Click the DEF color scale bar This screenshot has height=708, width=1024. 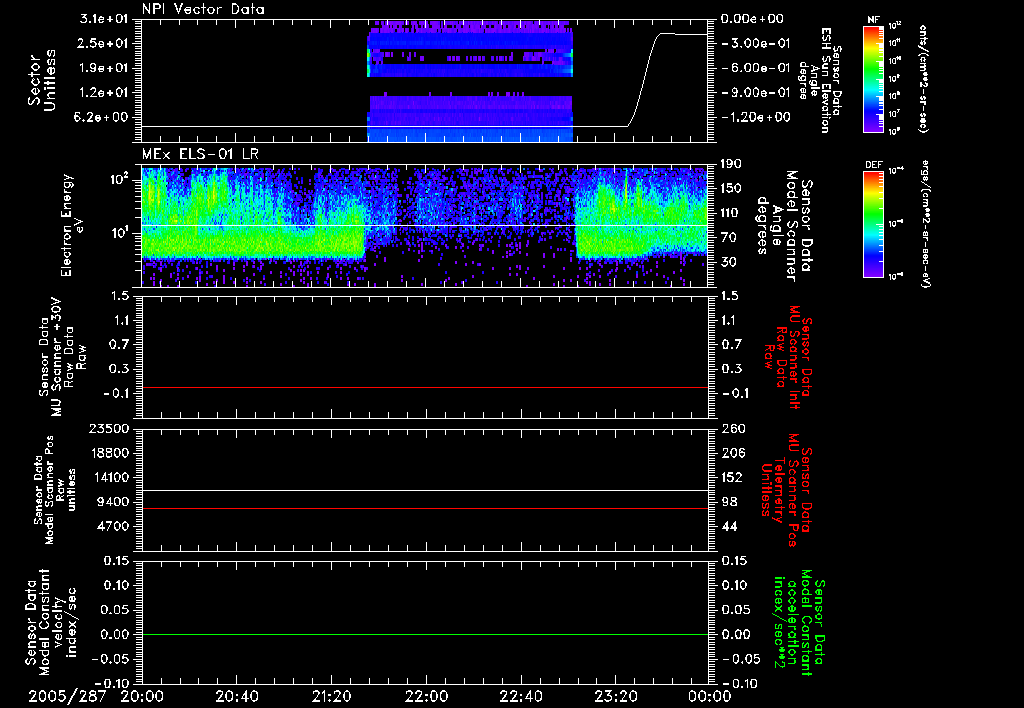tap(874, 224)
